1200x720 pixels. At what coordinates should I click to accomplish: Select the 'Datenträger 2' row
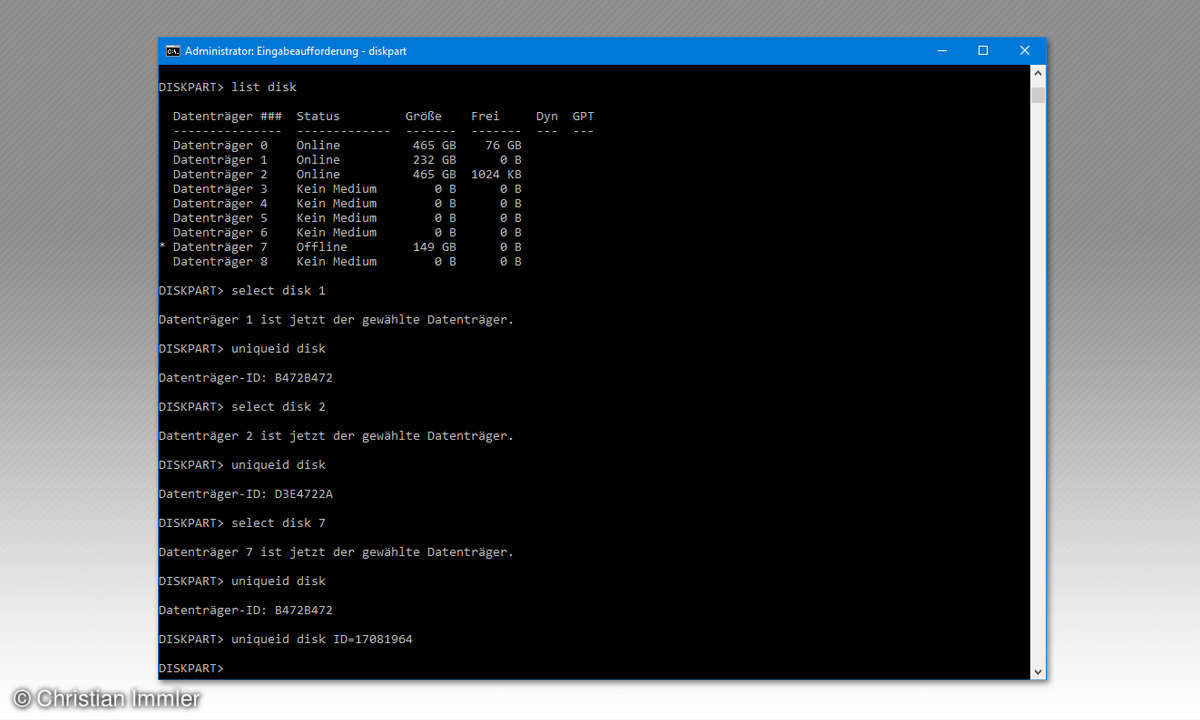click(x=347, y=174)
